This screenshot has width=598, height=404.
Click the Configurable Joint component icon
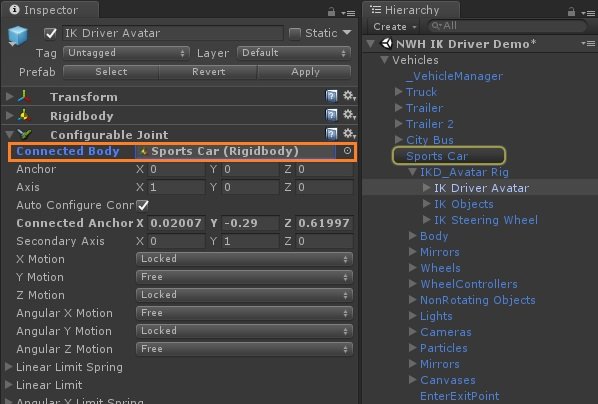(24, 134)
